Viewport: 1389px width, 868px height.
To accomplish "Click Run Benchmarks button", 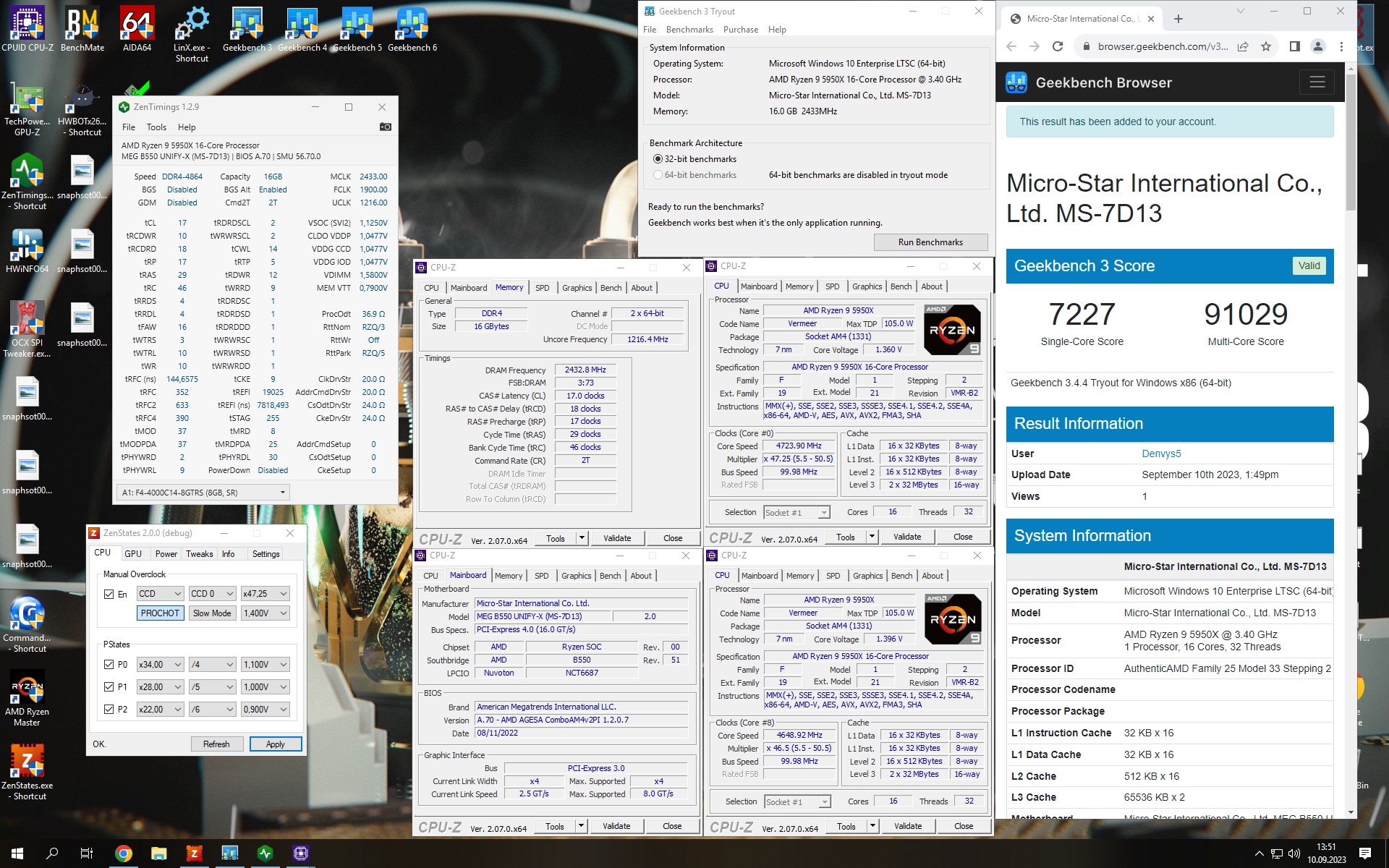I will point(930,242).
